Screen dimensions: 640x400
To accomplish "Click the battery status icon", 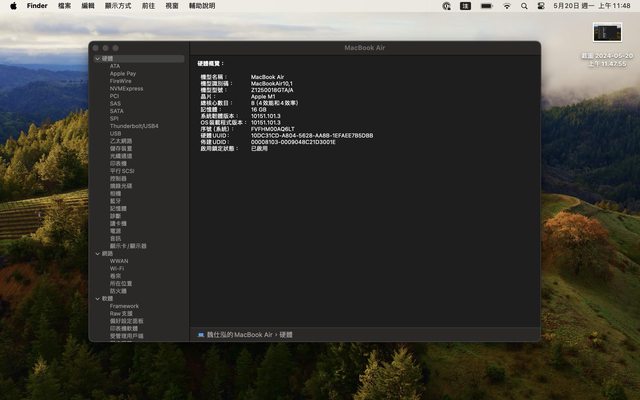I will coord(486,6).
